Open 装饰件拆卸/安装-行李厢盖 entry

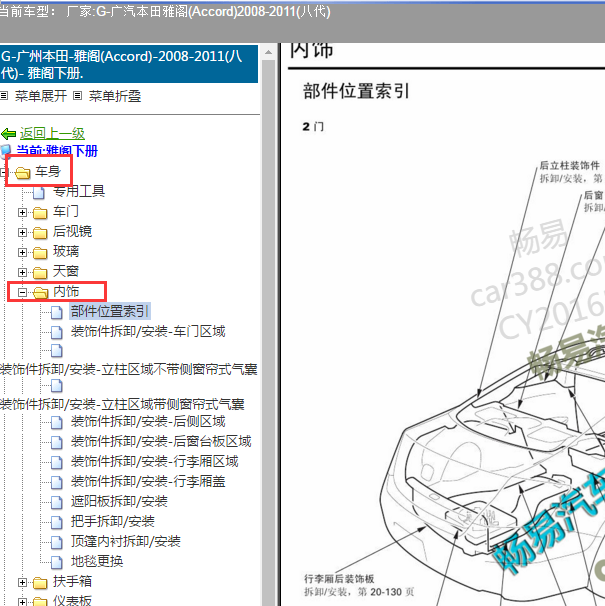click(148, 482)
